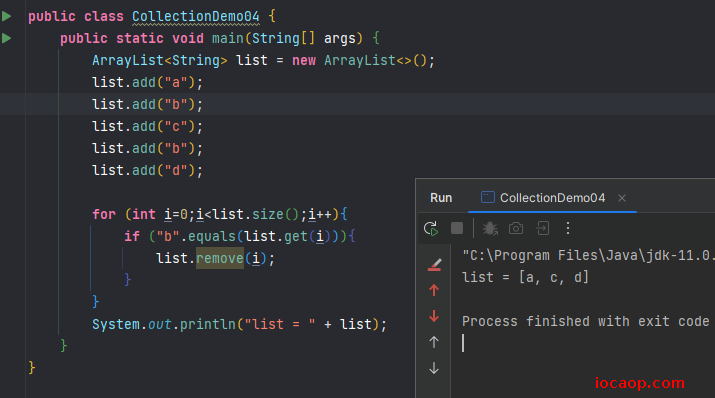
Task: Run class CollectionDemo04 from gutter arrow
Action: [x=6, y=16]
